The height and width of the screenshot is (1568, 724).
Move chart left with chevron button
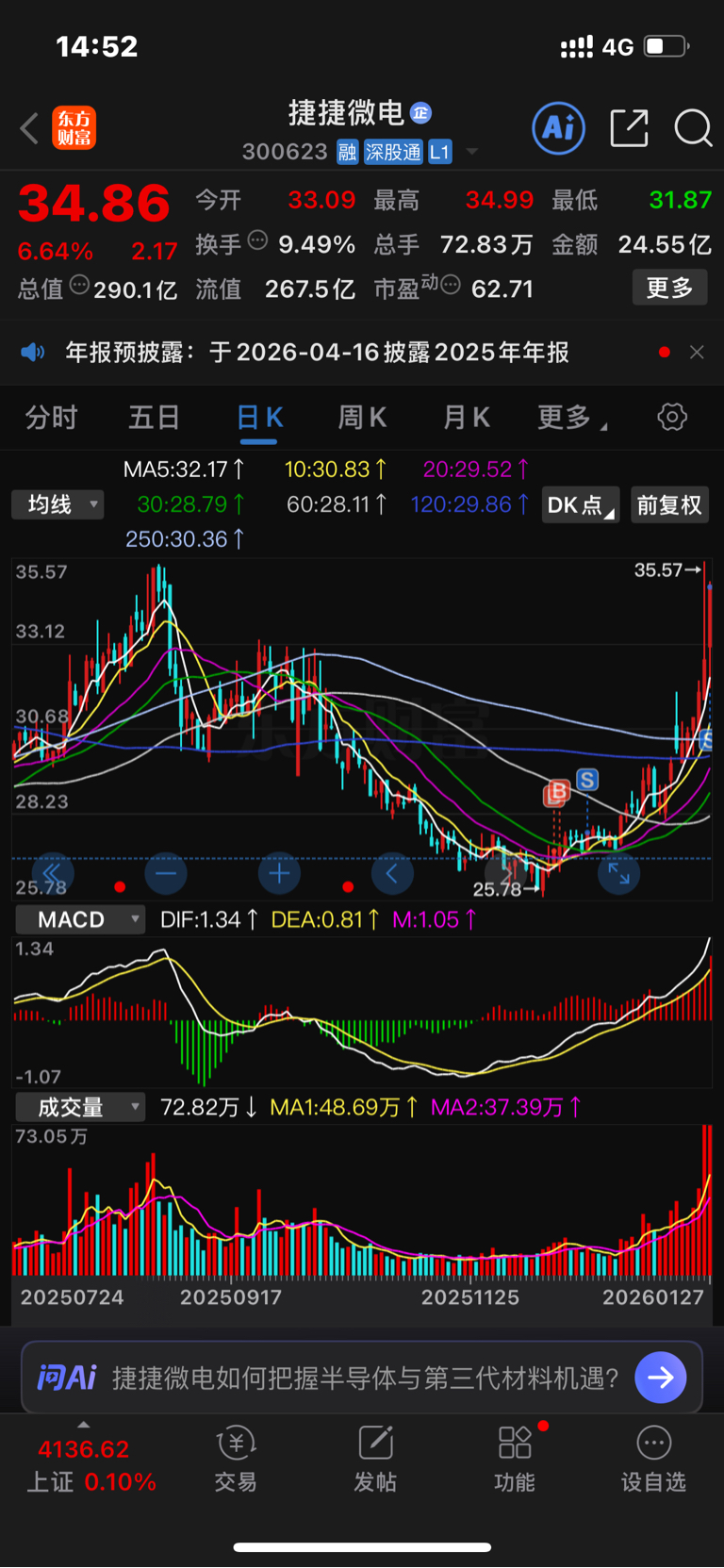(392, 873)
